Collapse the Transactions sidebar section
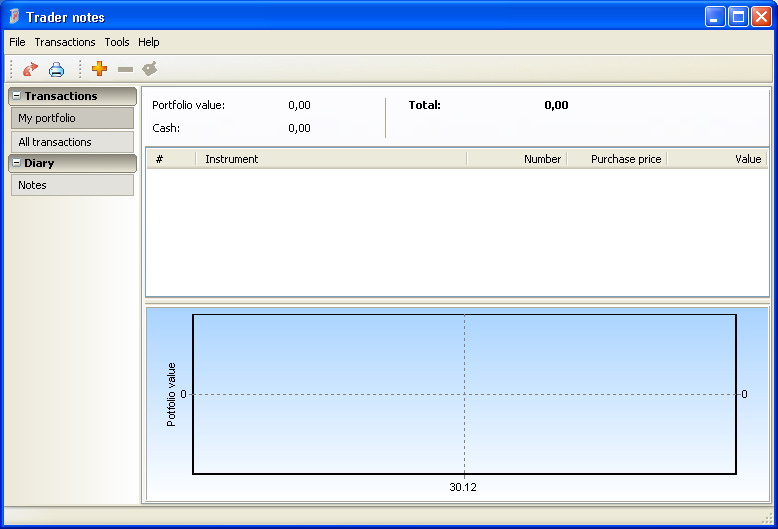 pyautogui.click(x=16, y=96)
